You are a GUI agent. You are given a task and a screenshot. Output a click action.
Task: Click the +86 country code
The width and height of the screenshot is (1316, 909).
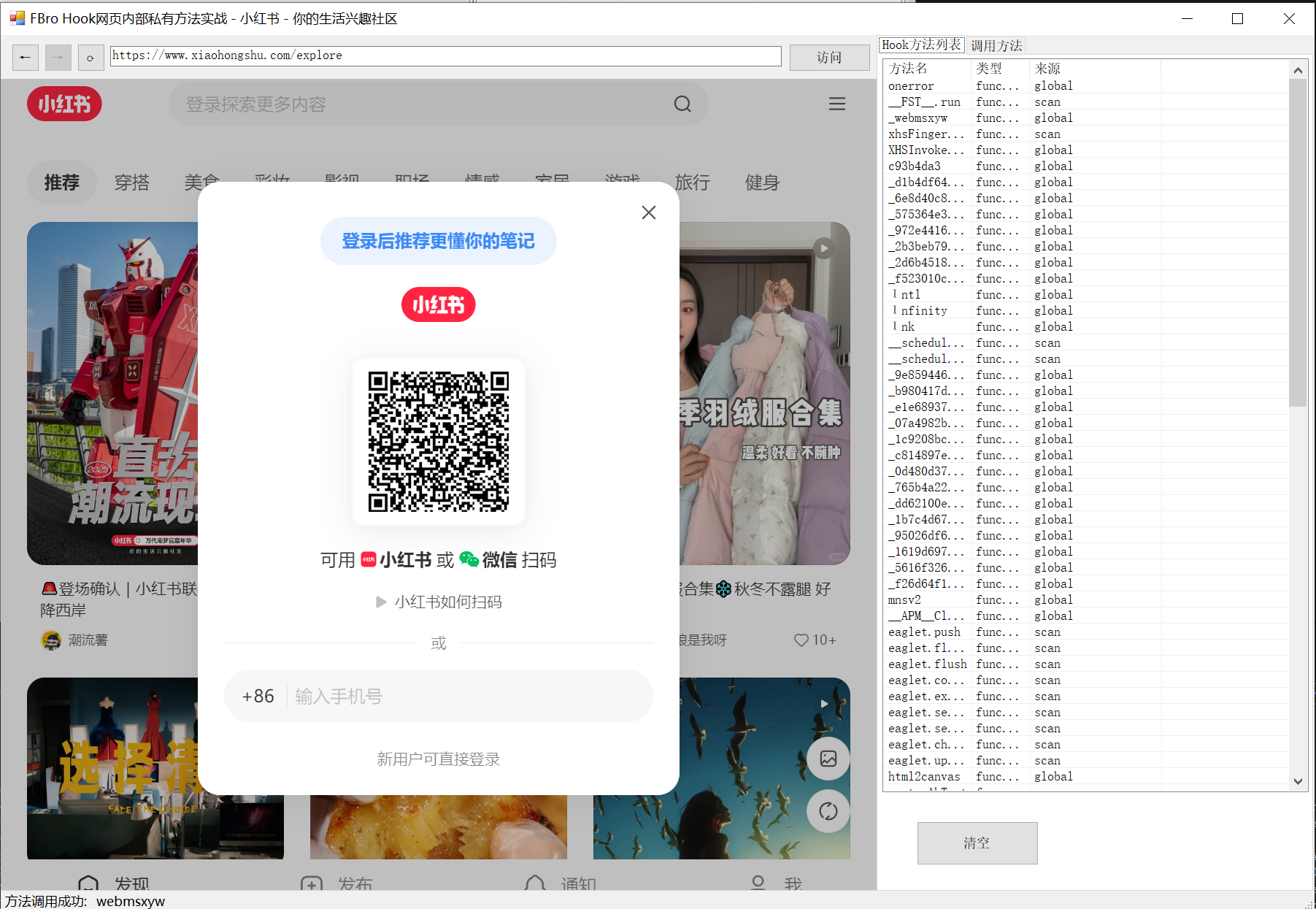click(x=258, y=696)
